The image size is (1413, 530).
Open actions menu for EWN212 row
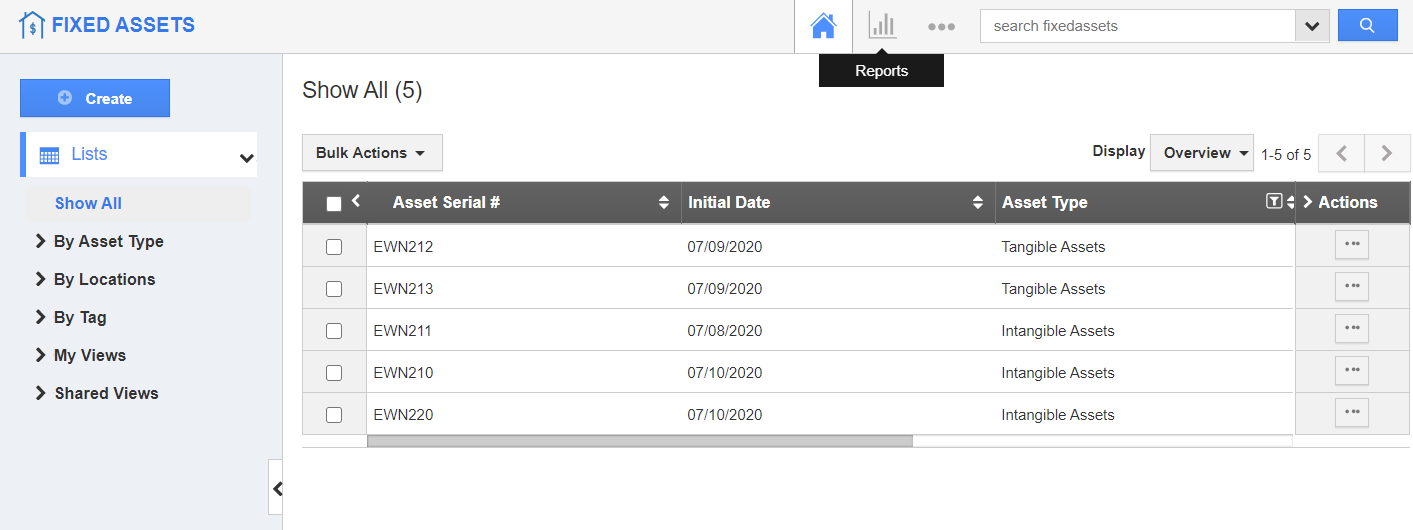(x=1351, y=245)
